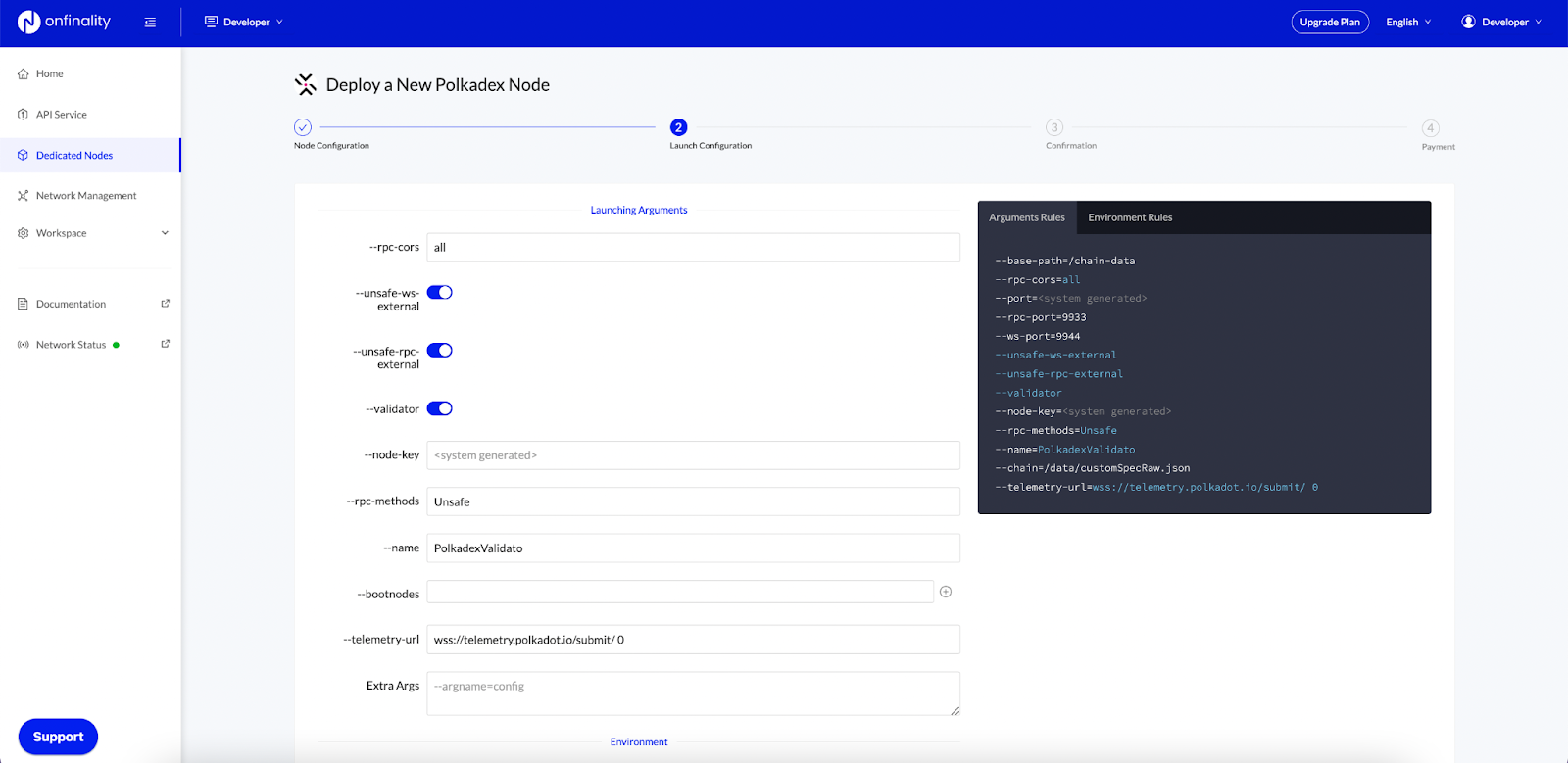Go back to Node Configuration step

[303, 127]
